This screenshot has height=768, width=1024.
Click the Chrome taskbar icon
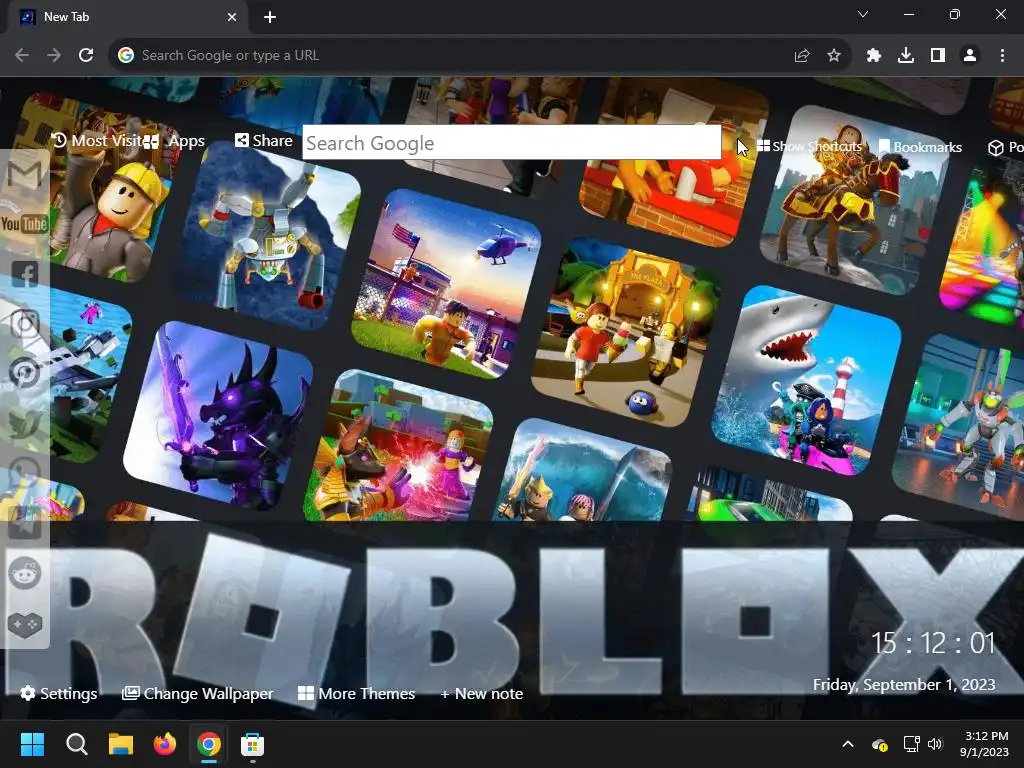[x=208, y=744]
